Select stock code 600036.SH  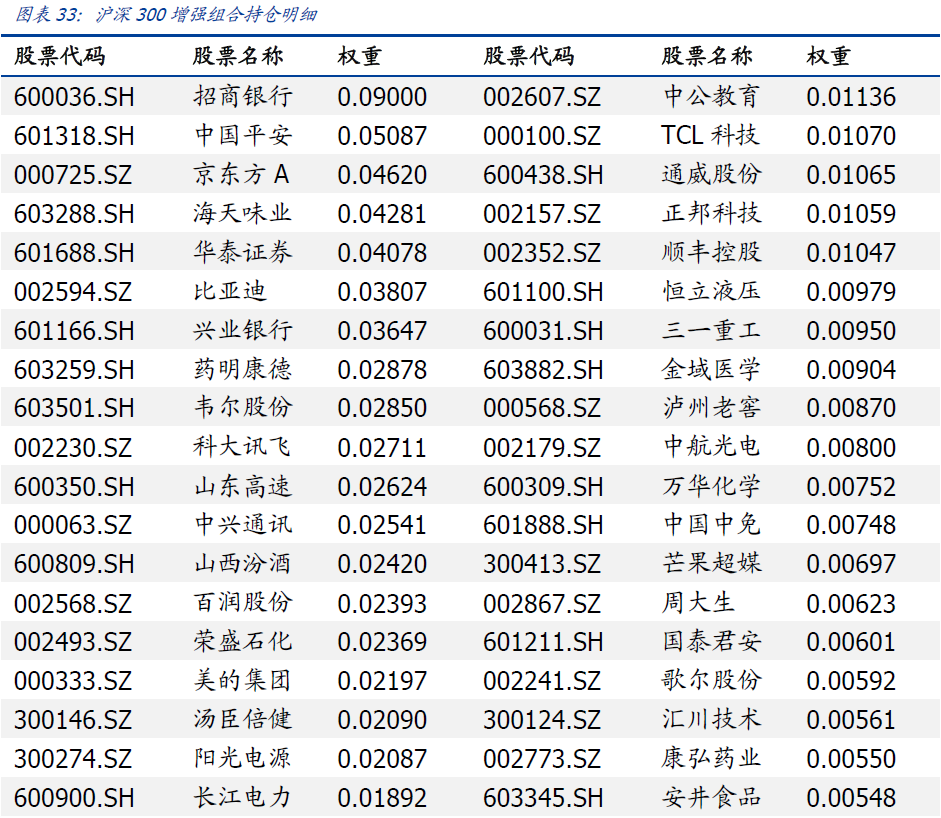74,97
